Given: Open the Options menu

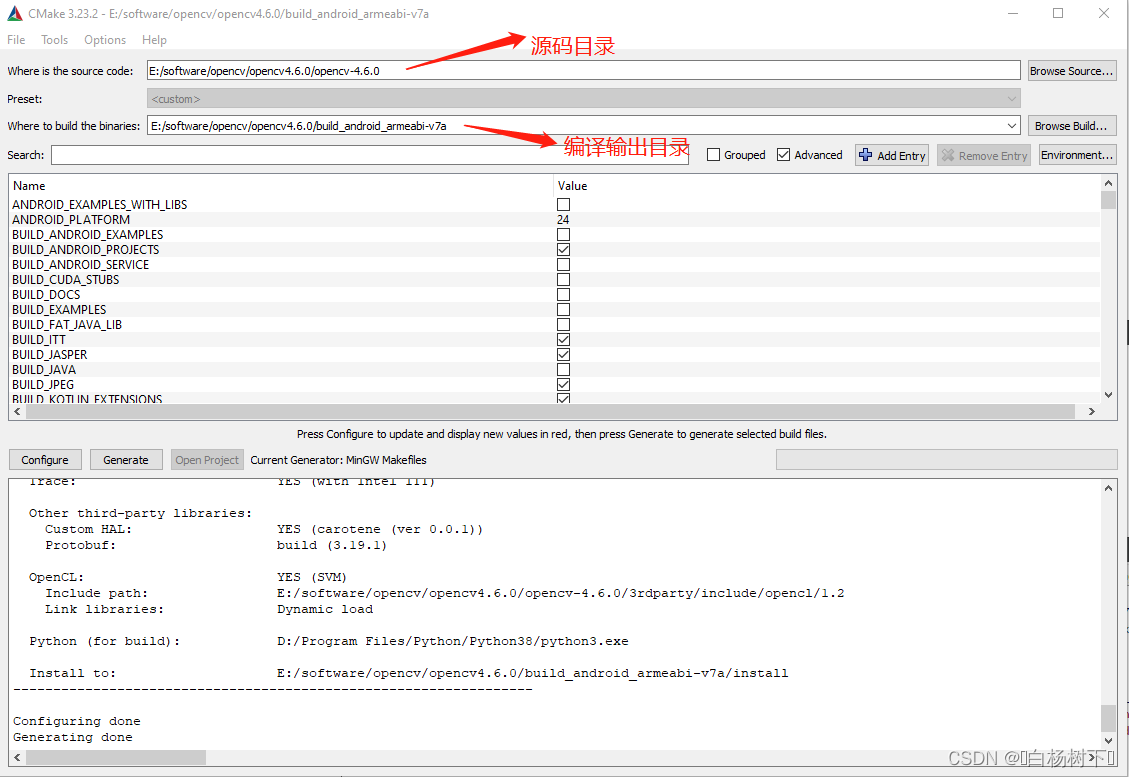Looking at the screenshot, I should pos(104,40).
